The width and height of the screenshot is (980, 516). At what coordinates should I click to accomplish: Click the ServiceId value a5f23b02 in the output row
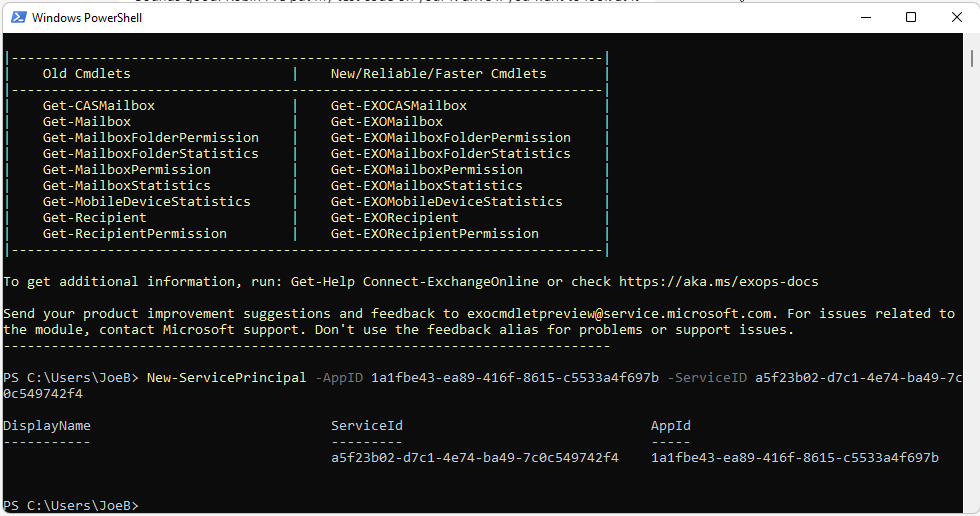[x=474, y=458]
